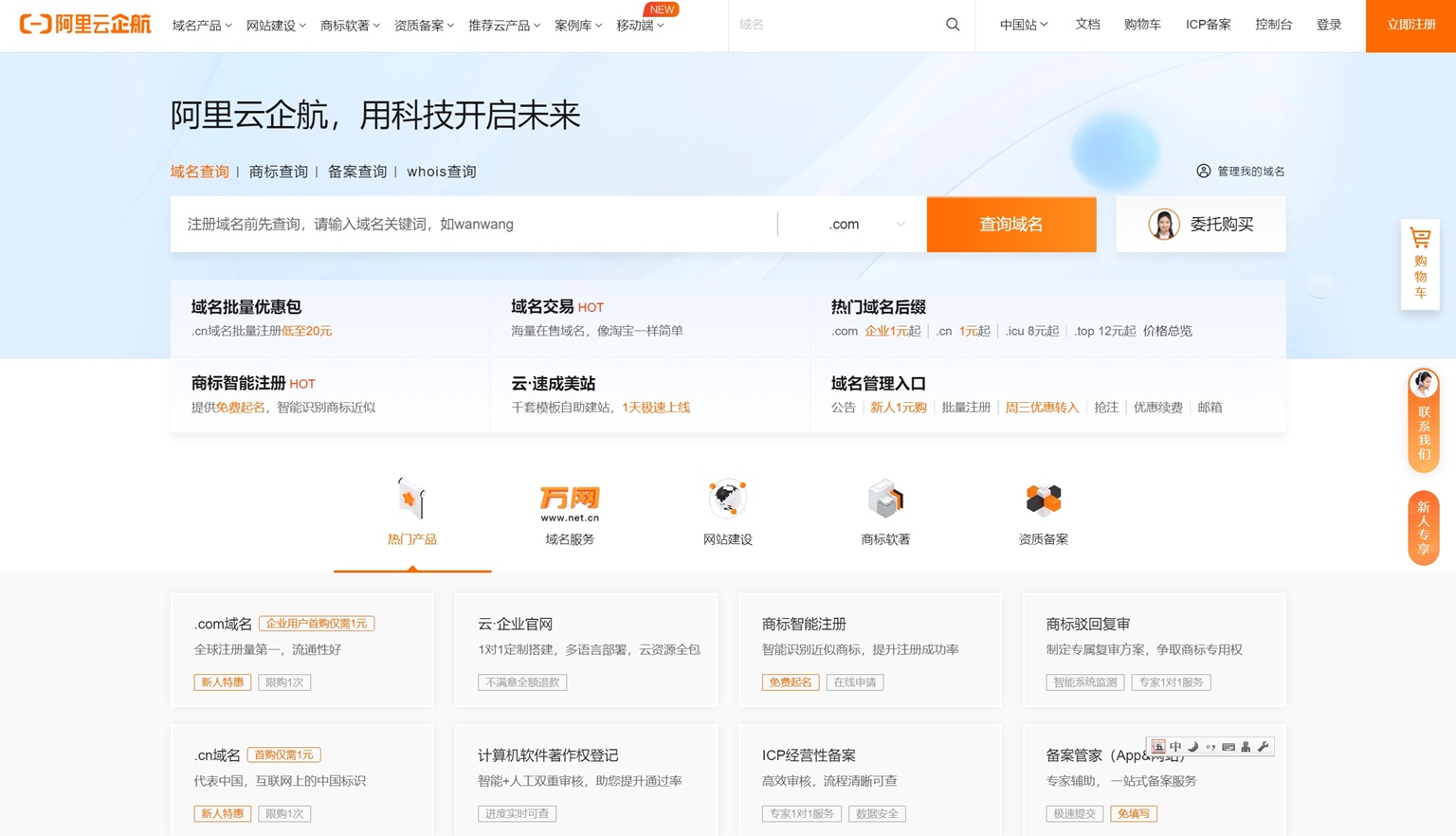The height and width of the screenshot is (836, 1456).
Task: Expand the 案例库 menu
Action: pos(578,26)
